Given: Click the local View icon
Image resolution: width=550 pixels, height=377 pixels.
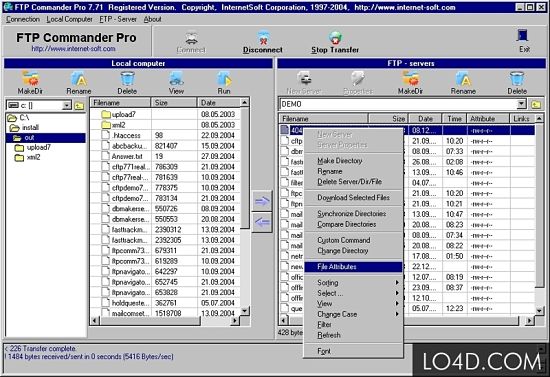Looking at the screenshot, I should (176, 79).
